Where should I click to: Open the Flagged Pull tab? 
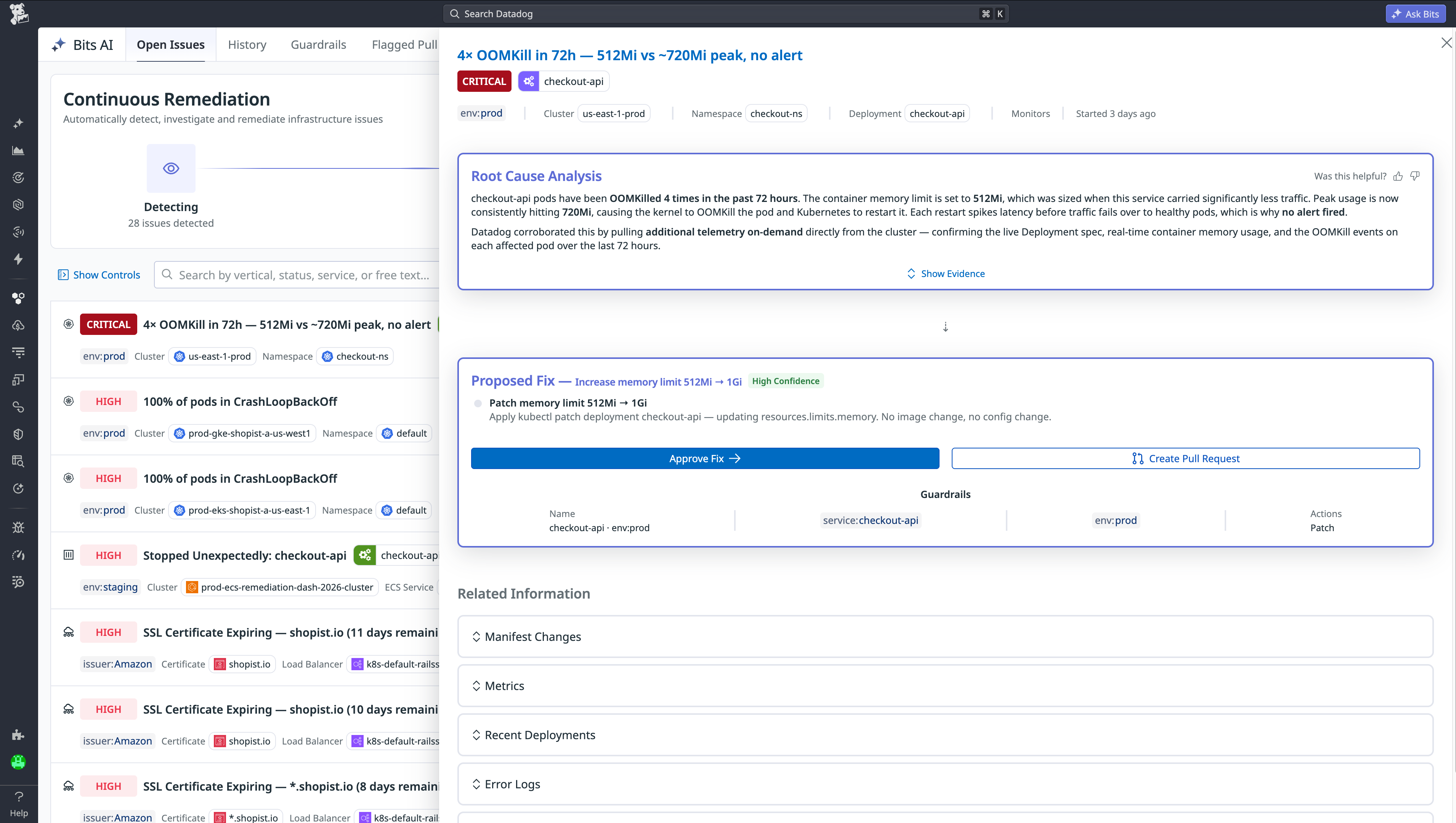pos(404,45)
